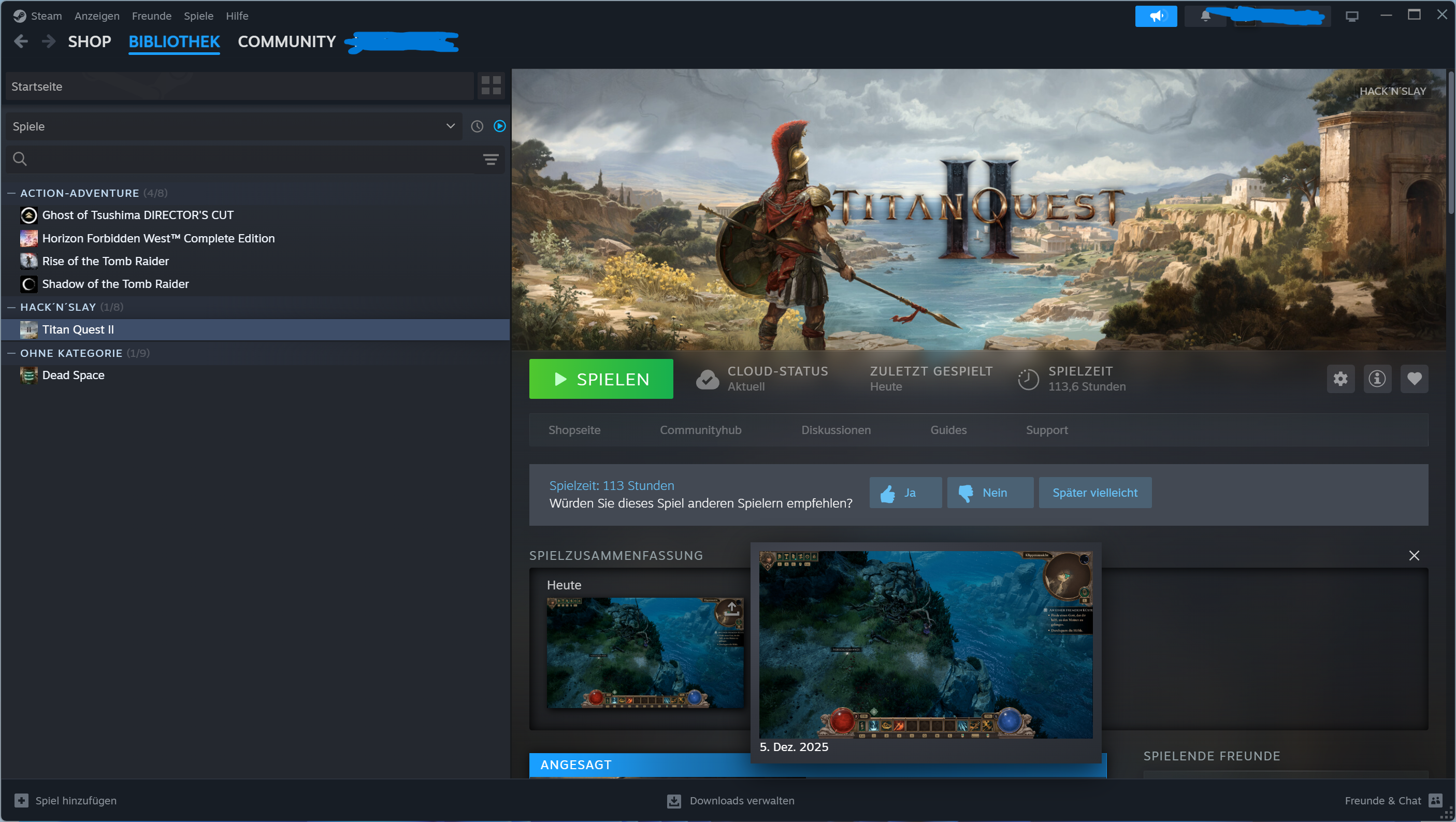
Task: Toggle sorting by recent activity clock icon
Action: pyautogui.click(x=477, y=126)
